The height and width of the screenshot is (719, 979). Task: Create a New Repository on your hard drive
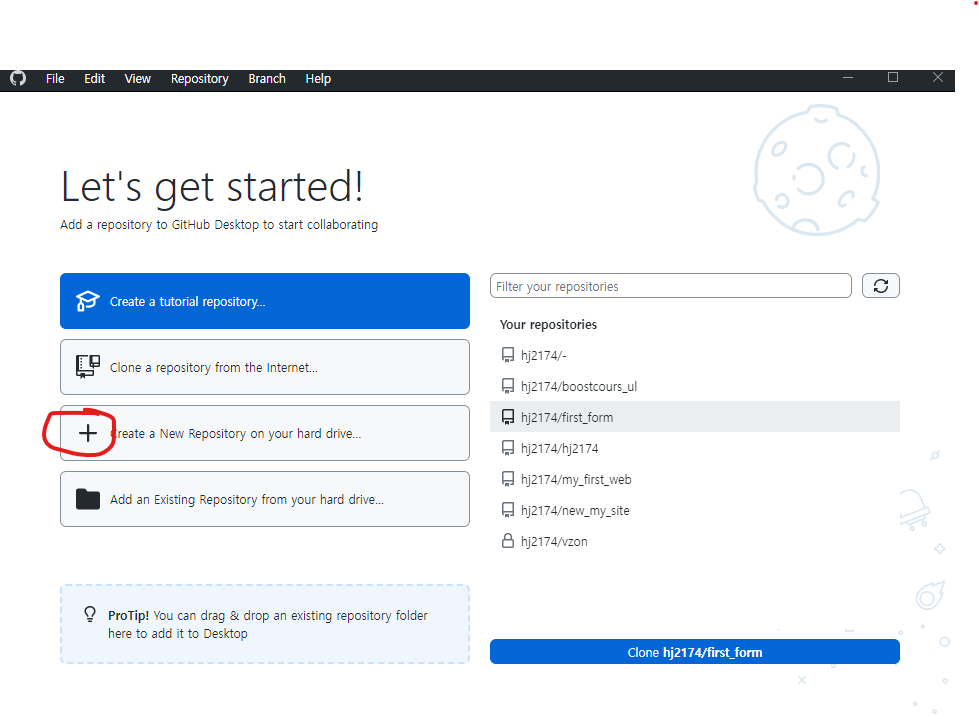point(265,433)
